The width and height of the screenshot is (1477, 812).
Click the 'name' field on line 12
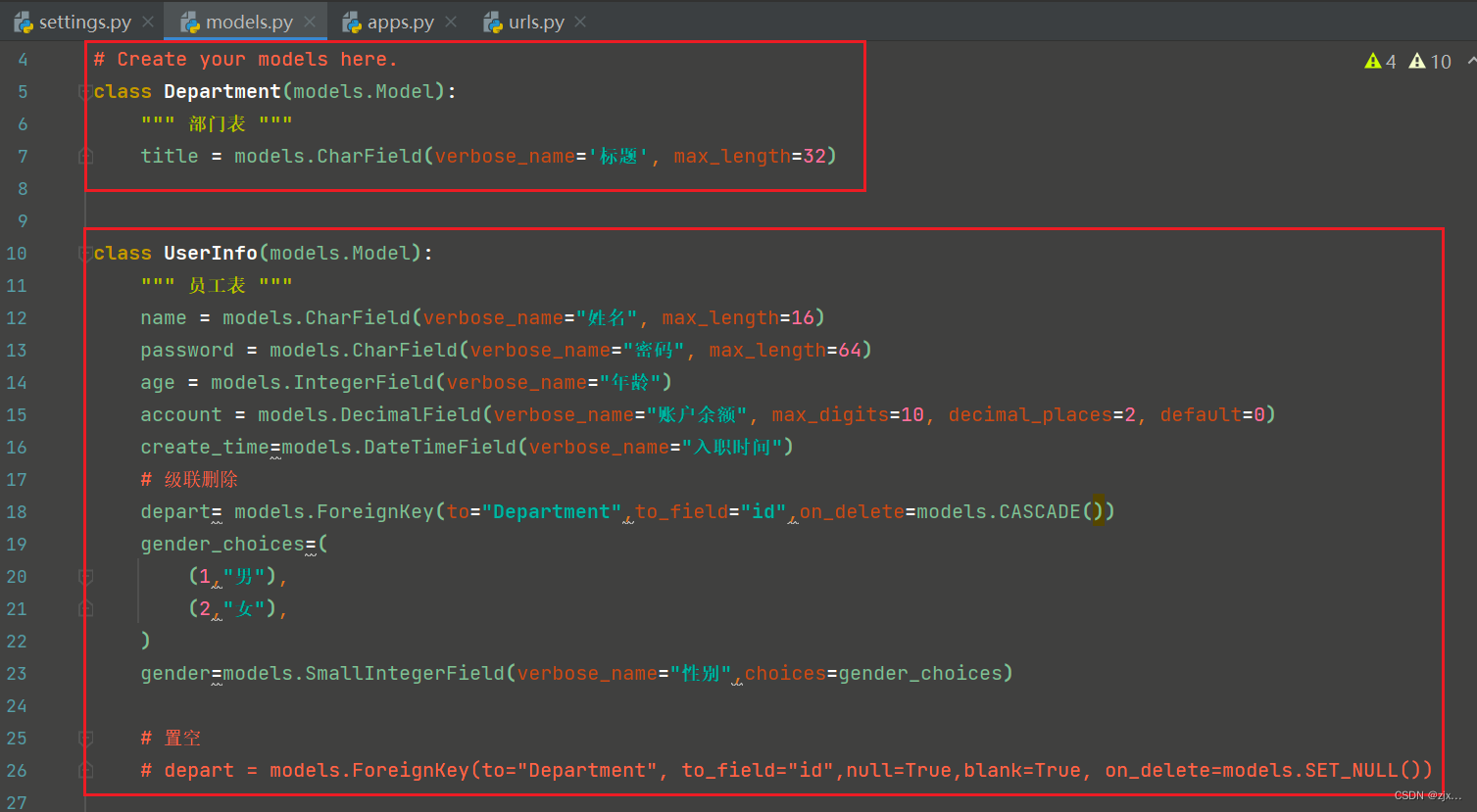[x=164, y=318]
